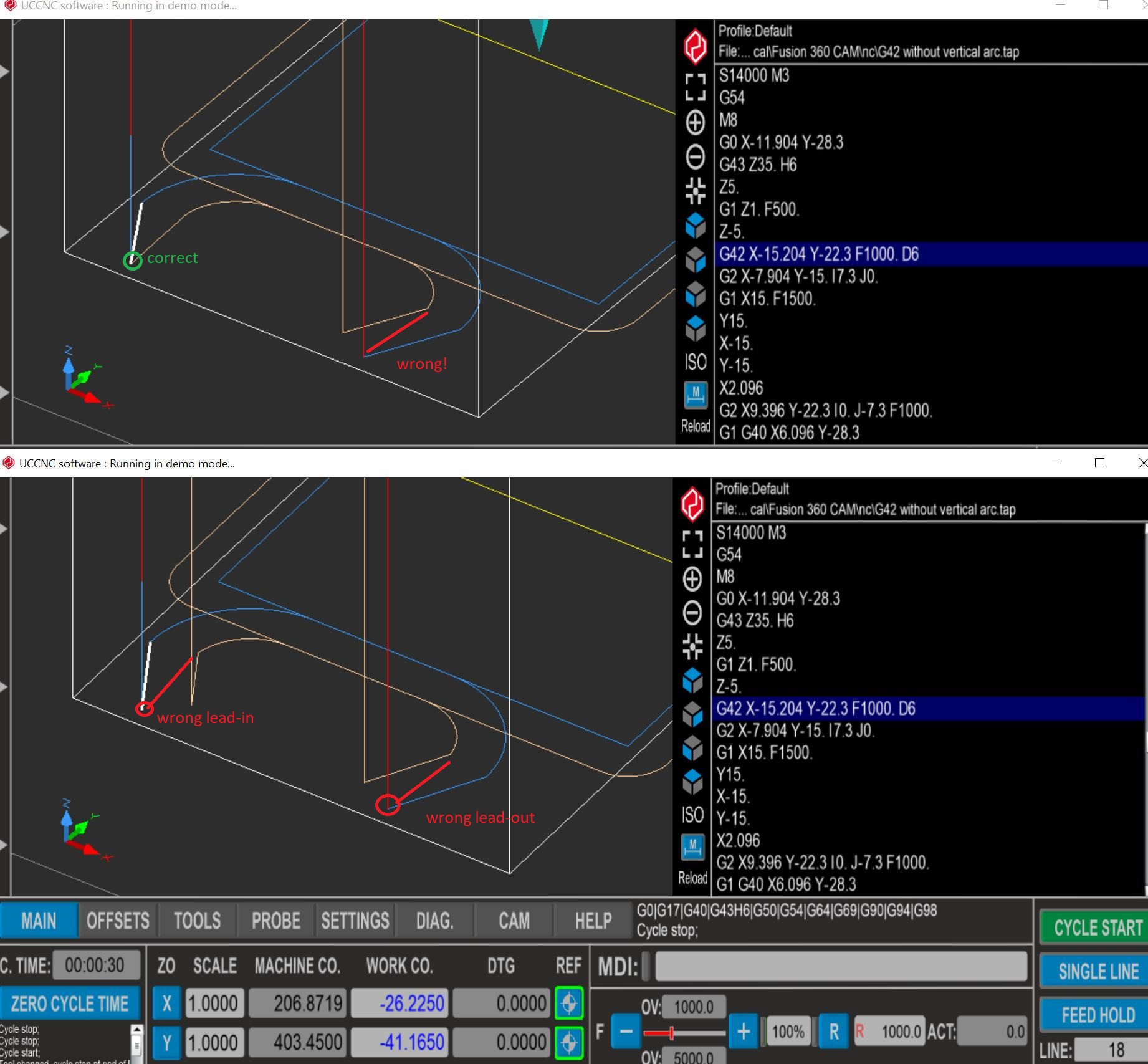Zoom out the toolpath view, lower window
The width and height of the screenshot is (1148, 1064).
[692, 613]
